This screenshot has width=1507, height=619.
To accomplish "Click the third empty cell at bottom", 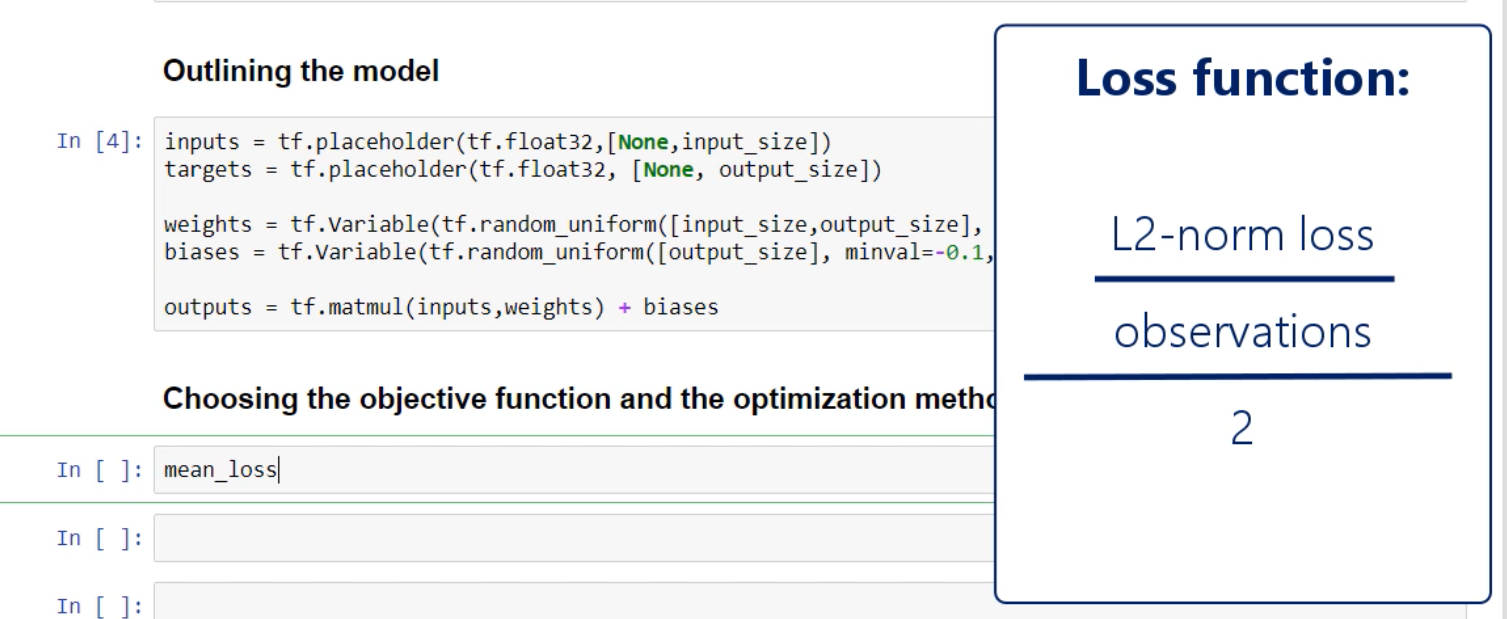I will point(570,603).
